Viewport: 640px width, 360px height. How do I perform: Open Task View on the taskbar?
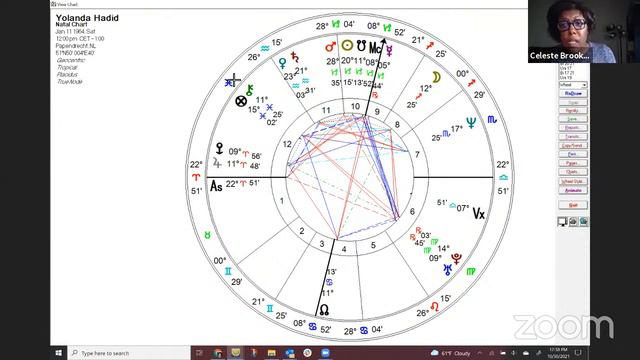(x=199, y=353)
